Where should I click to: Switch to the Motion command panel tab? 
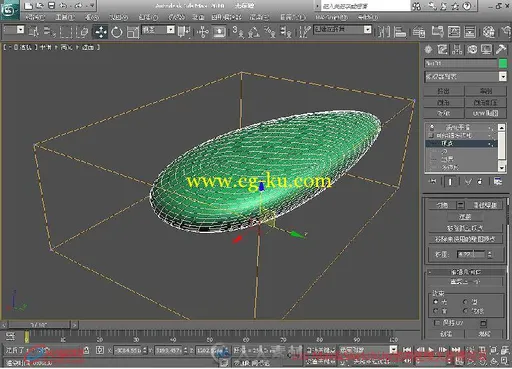472,50
